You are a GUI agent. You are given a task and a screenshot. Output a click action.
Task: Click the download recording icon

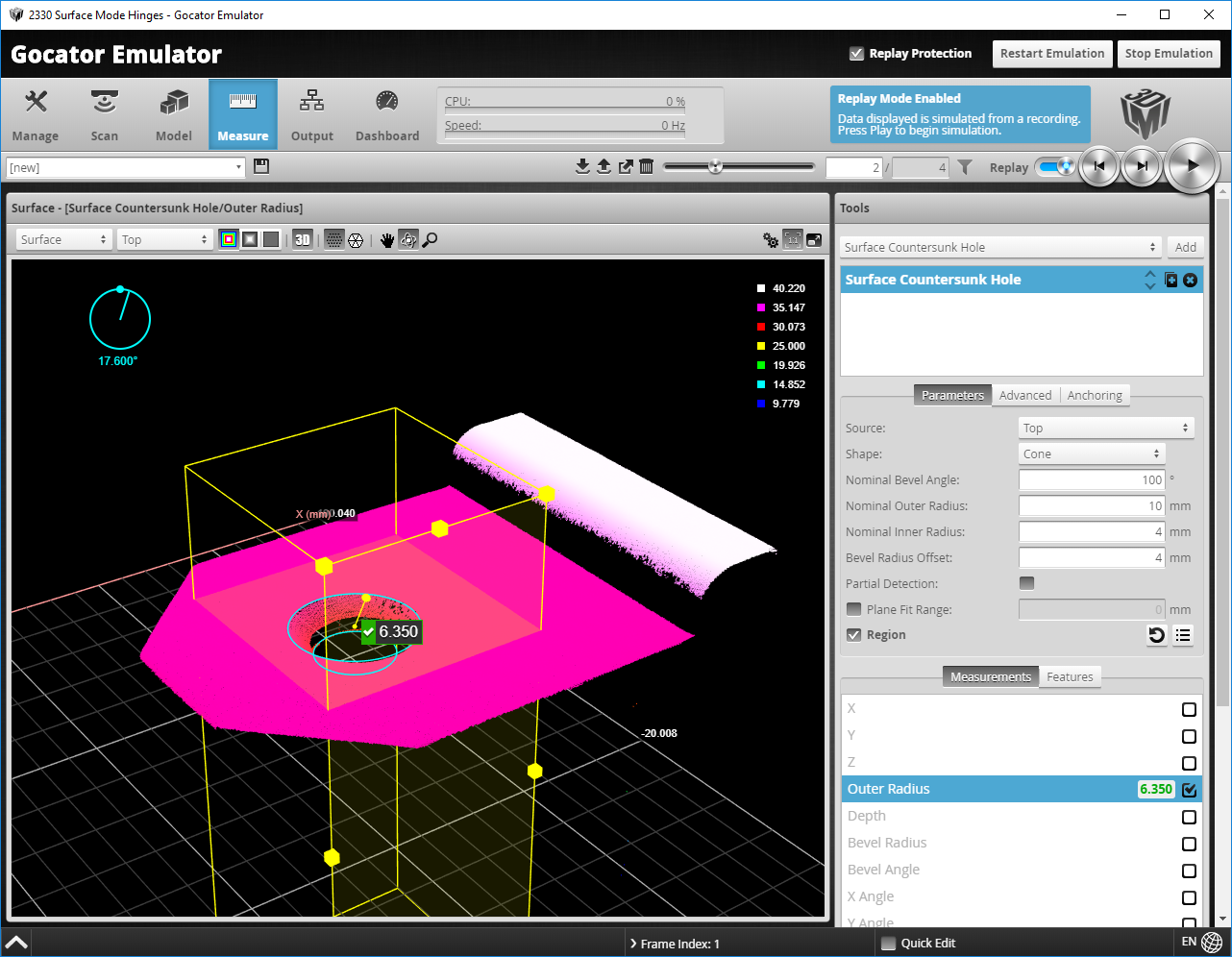click(582, 166)
